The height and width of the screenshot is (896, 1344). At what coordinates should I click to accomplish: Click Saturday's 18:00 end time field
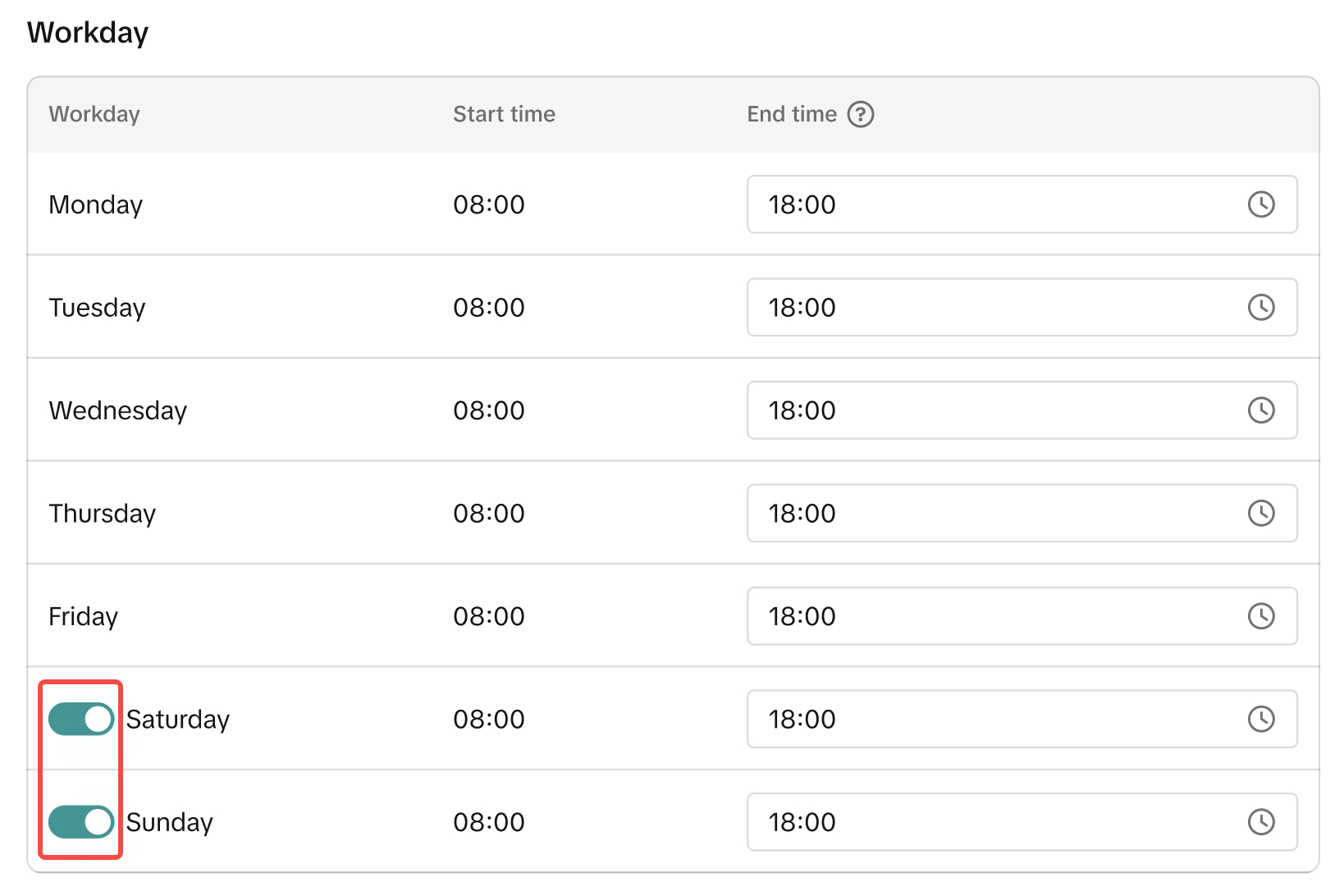pos(985,720)
